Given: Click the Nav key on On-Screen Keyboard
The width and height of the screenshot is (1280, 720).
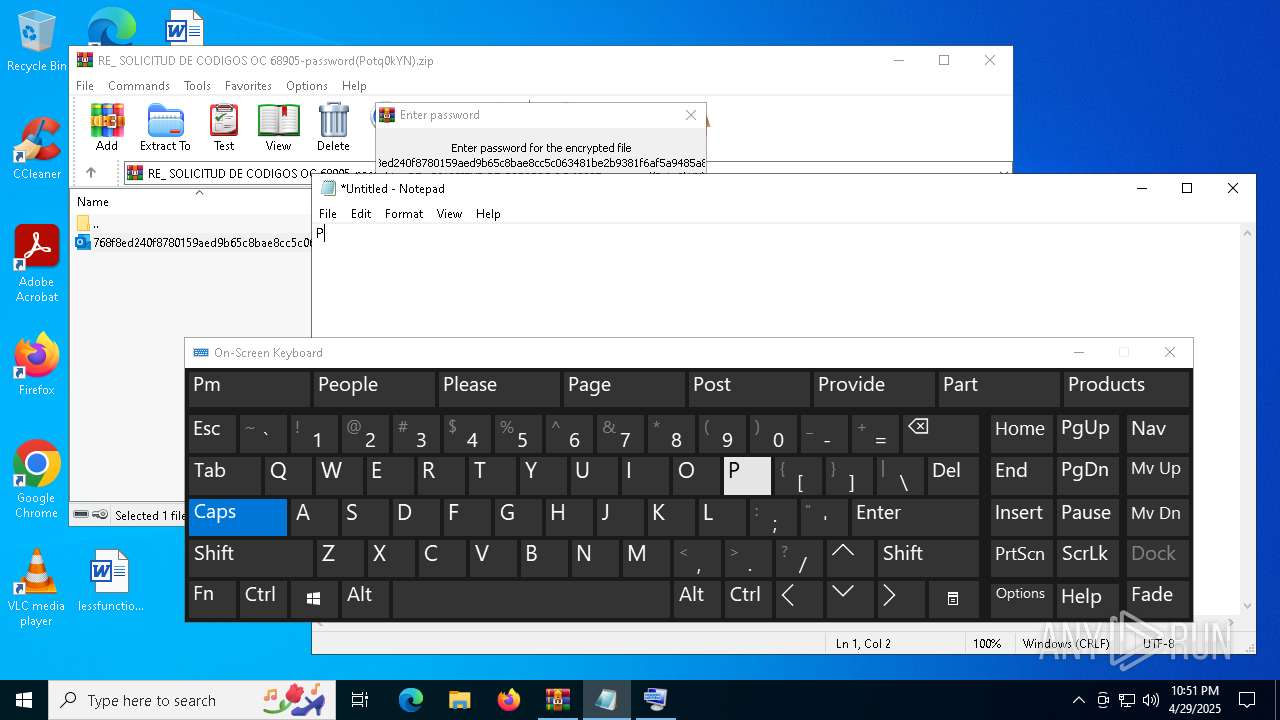Looking at the screenshot, I should (x=1158, y=434).
